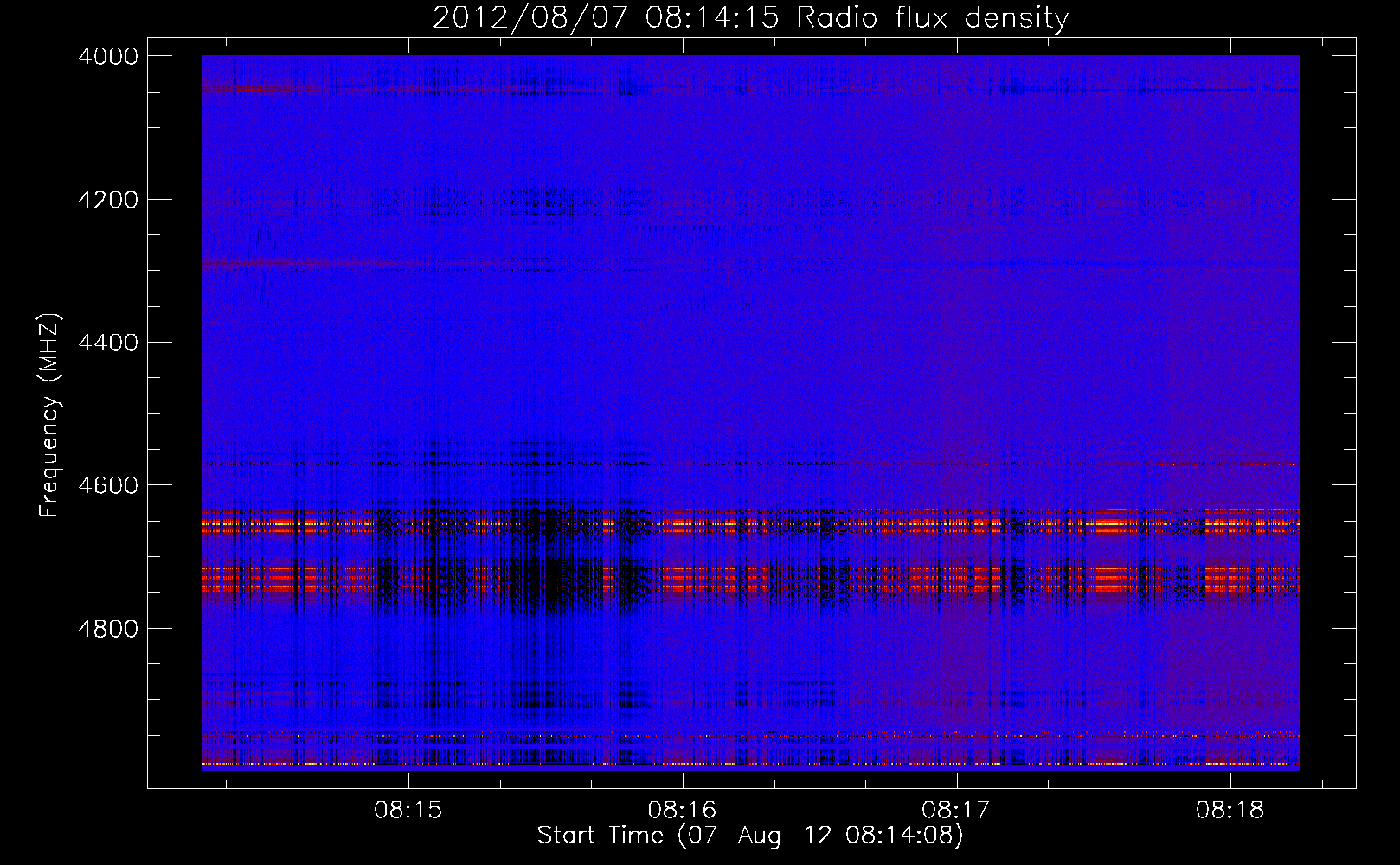1400x865 pixels.
Task: Click the 08:15 time tick label
Action: point(408,811)
